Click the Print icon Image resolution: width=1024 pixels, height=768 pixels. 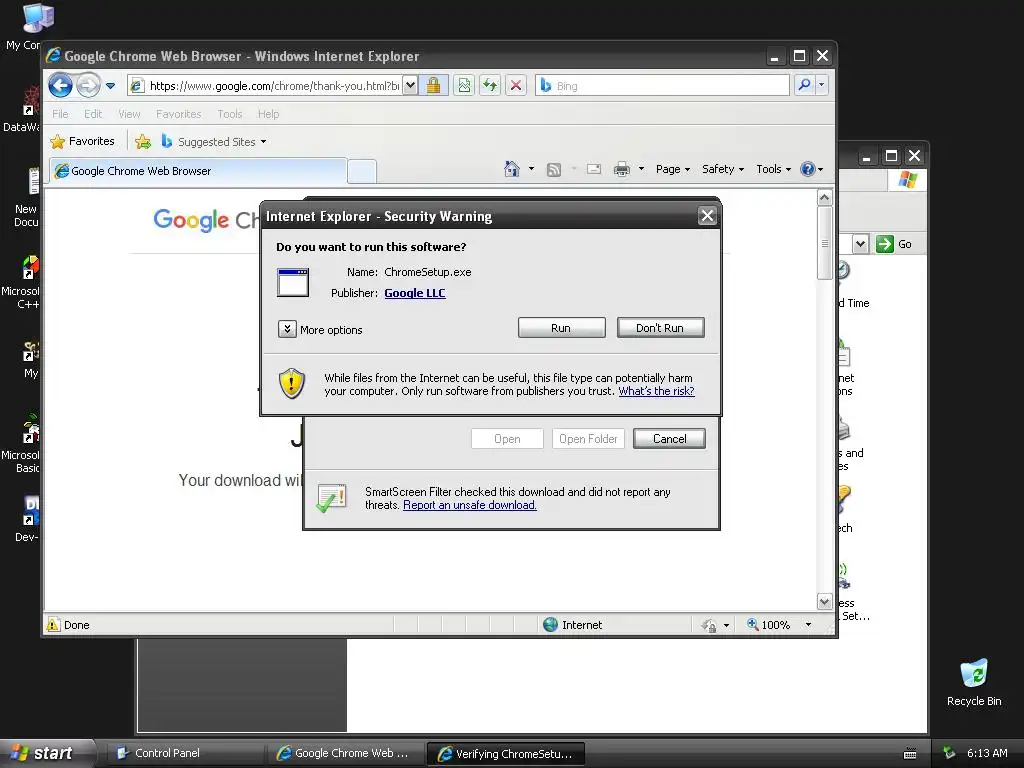[x=622, y=169]
